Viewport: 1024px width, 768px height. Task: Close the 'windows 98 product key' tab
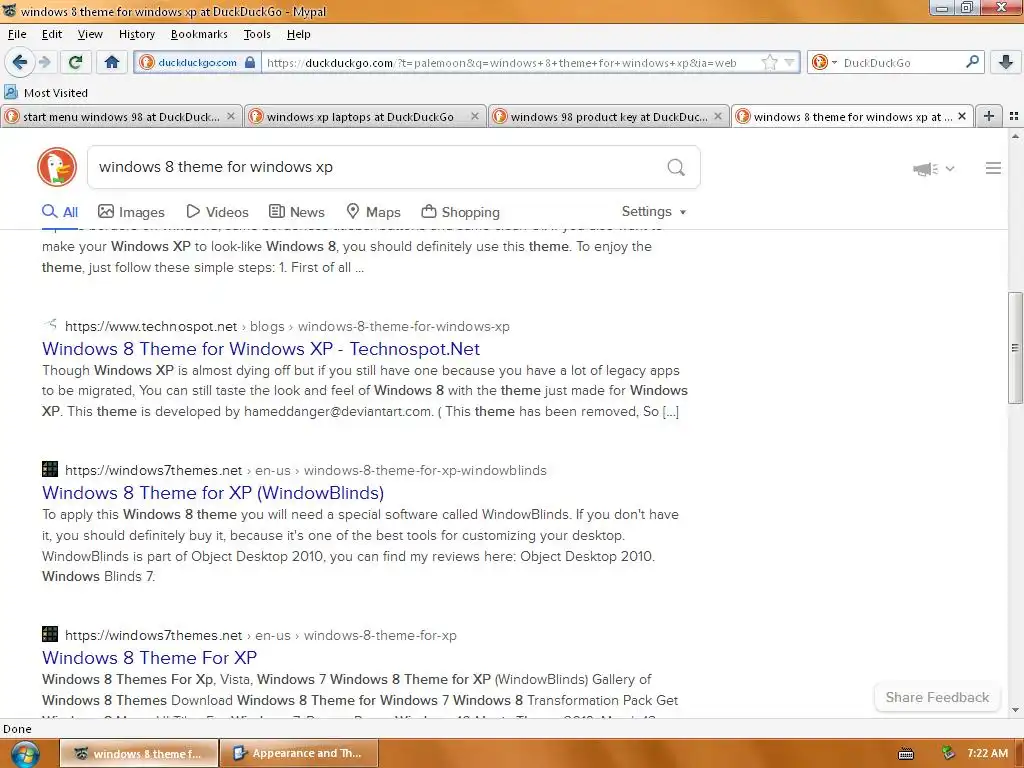click(718, 116)
